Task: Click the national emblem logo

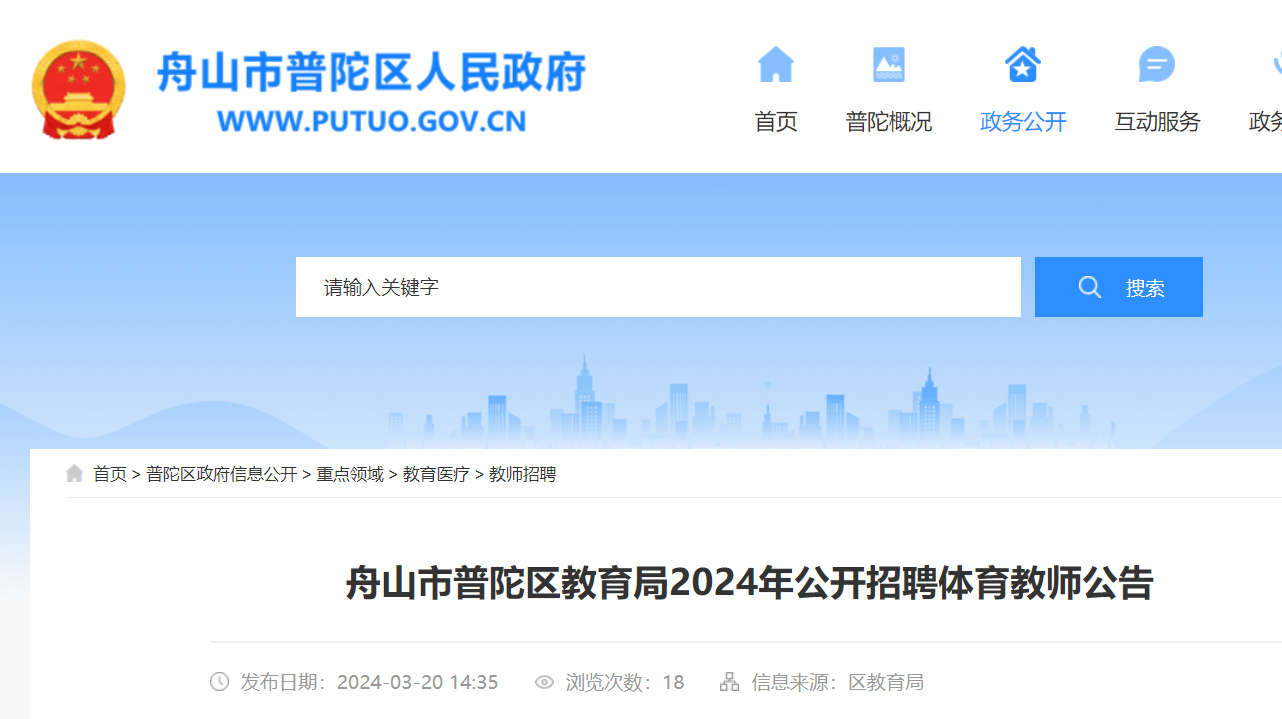Action: (x=79, y=89)
